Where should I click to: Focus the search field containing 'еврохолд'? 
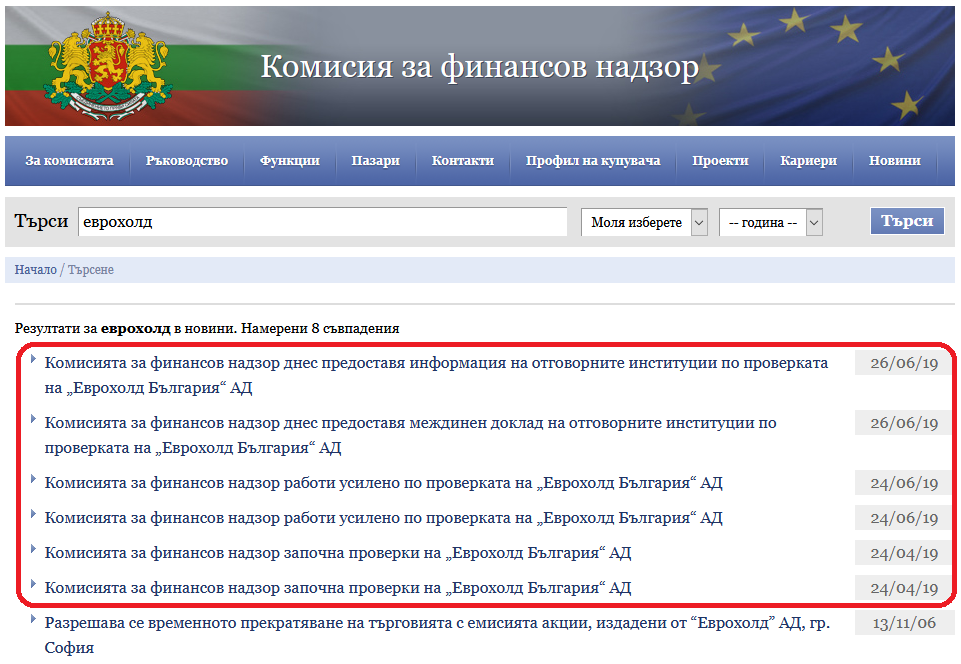tap(322, 222)
